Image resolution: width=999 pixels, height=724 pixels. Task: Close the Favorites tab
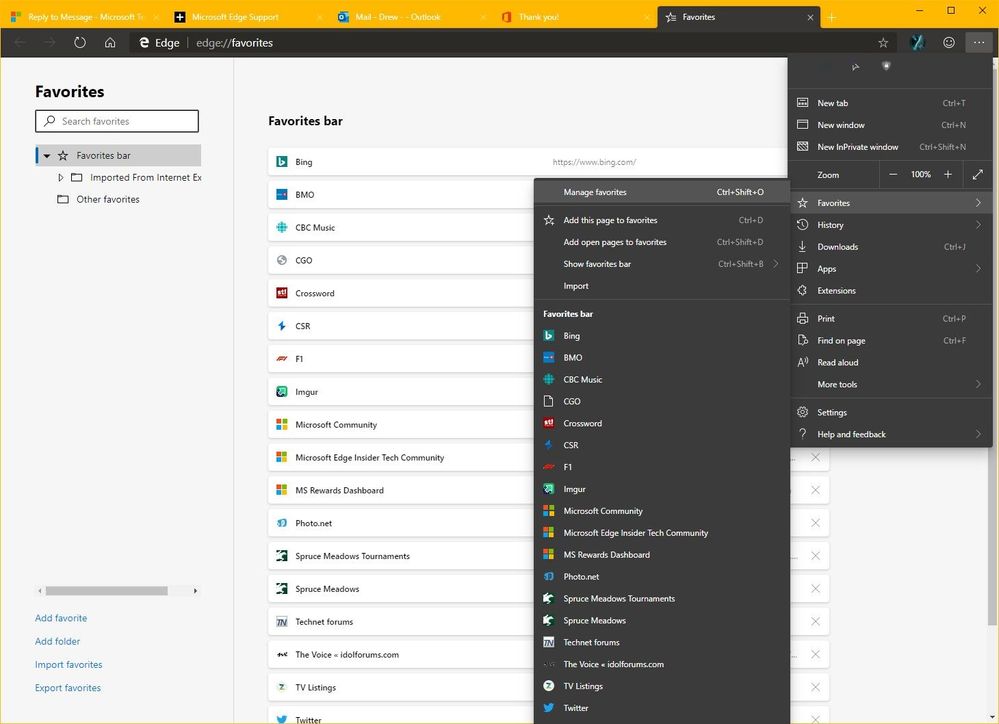tap(810, 18)
